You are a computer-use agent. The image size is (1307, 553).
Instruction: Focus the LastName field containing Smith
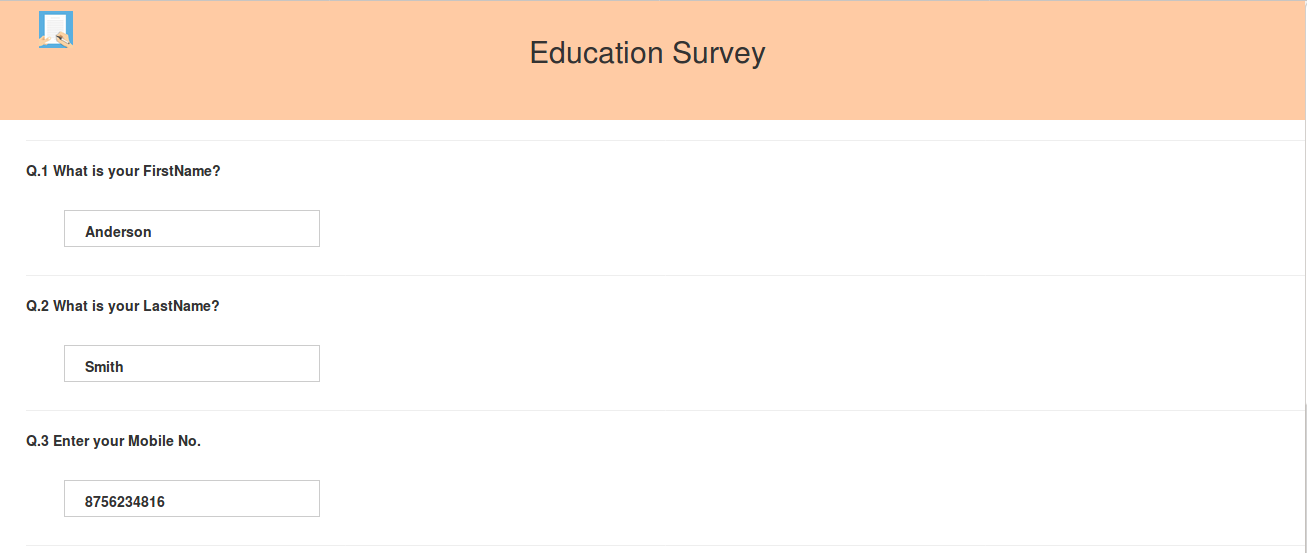[x=192, y=364]
